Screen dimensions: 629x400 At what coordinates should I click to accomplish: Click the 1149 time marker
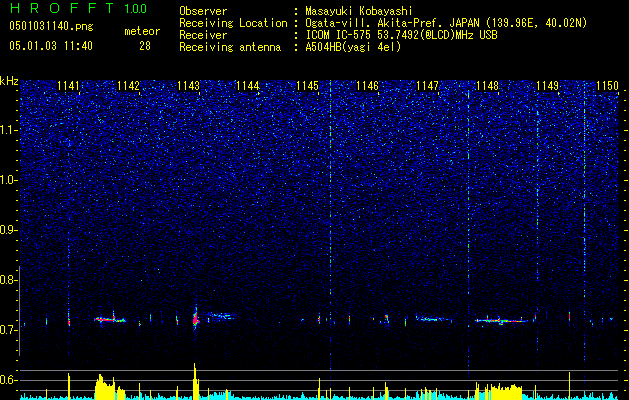(x=547, y=86)
